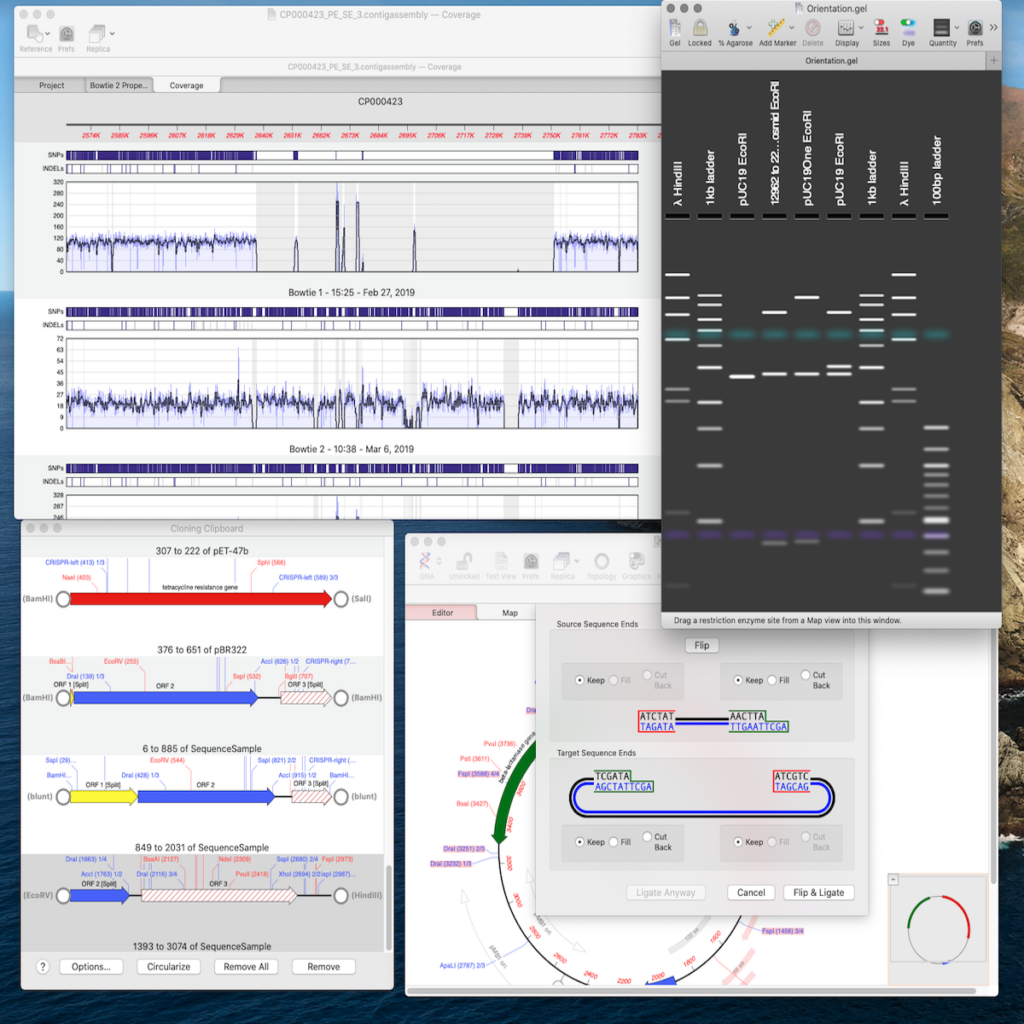This screenshot has height=1024, width=1024.
Task: Open the Quantity dropdown arrow
Action: [x=957, y=28]
